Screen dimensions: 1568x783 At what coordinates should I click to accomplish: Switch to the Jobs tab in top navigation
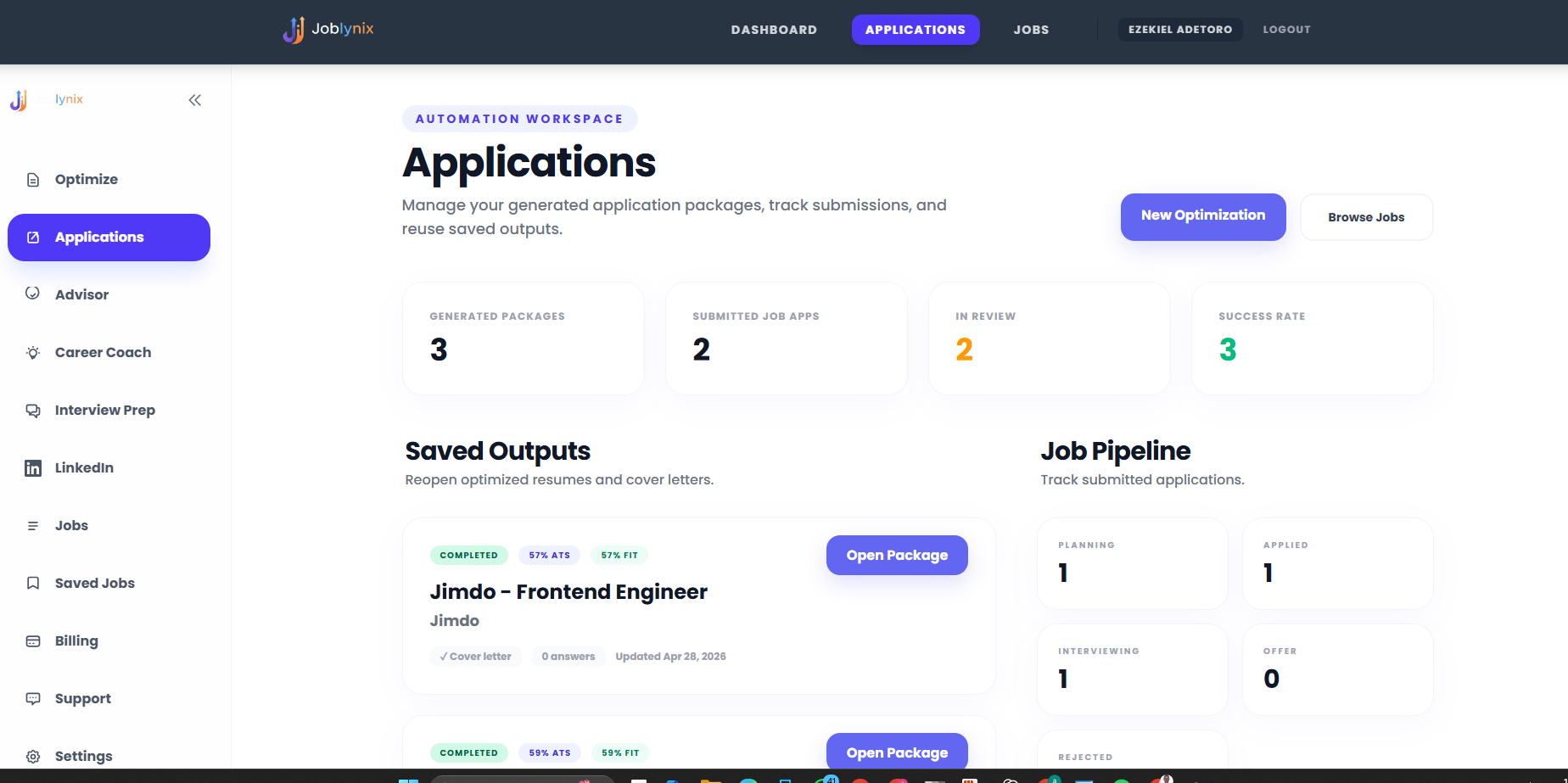(x=1031, y=30)
